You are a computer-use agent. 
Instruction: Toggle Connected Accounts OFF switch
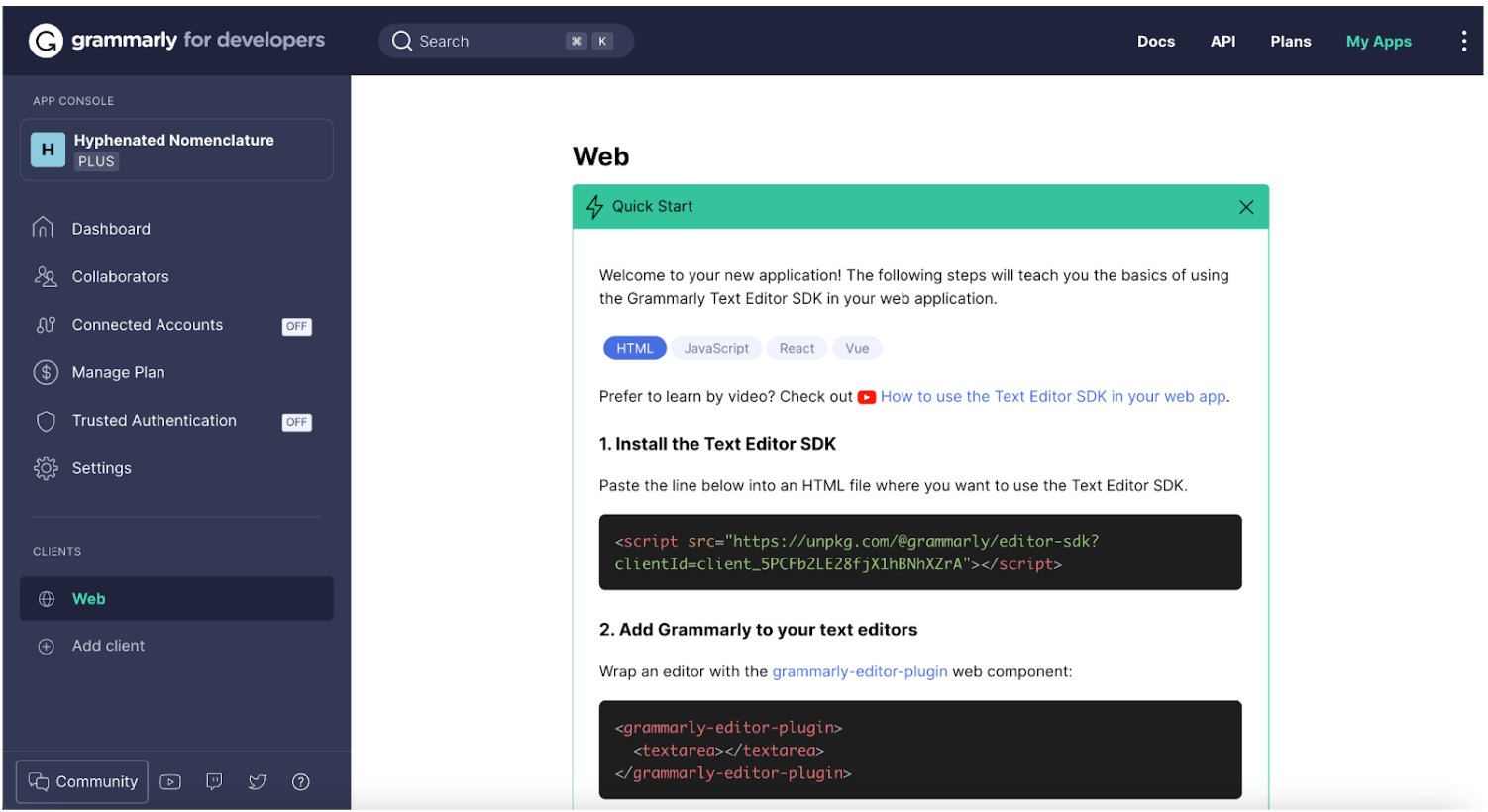[297, 326]
